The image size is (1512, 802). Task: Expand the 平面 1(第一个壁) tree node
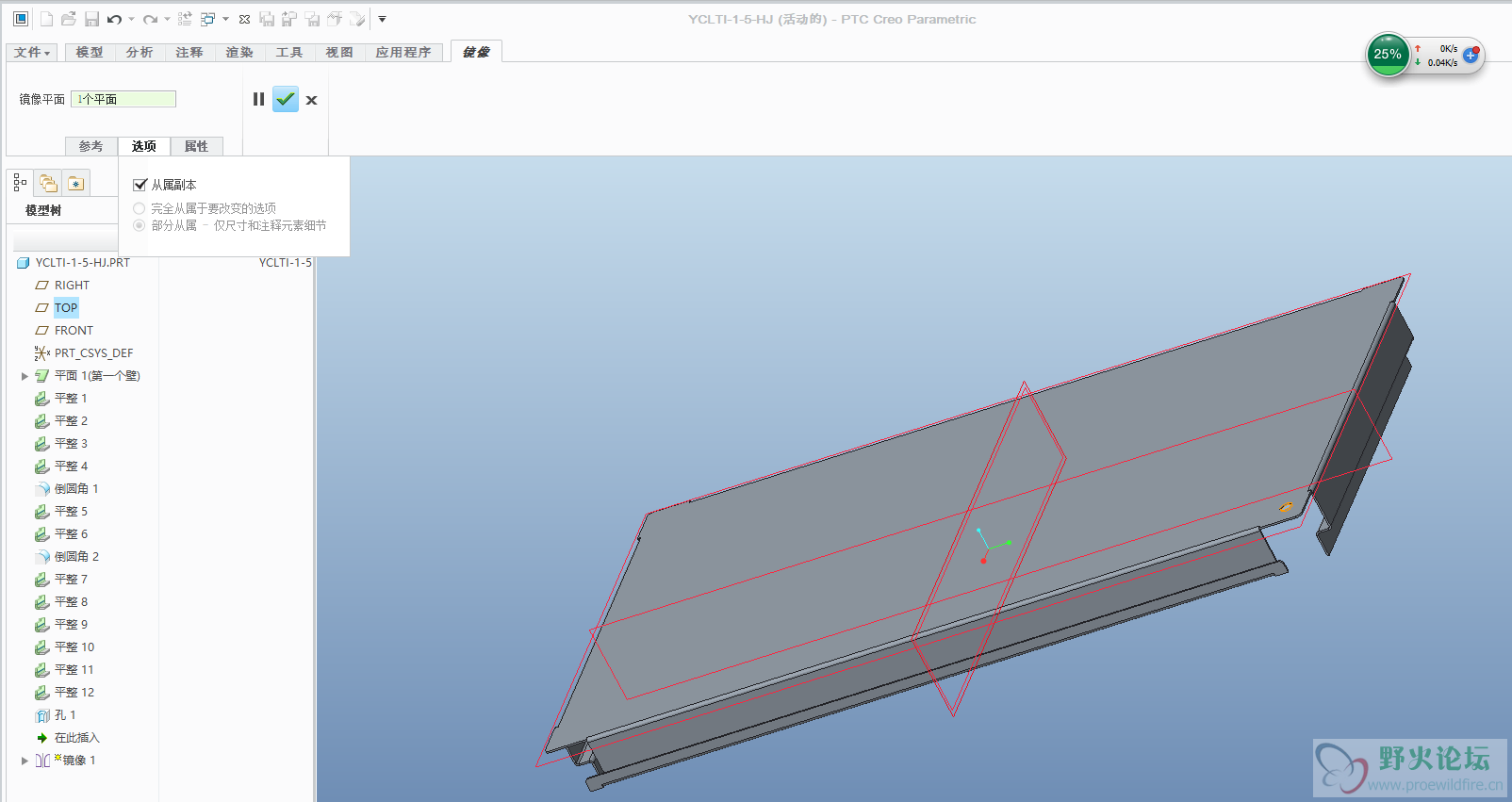pos(25,376)
